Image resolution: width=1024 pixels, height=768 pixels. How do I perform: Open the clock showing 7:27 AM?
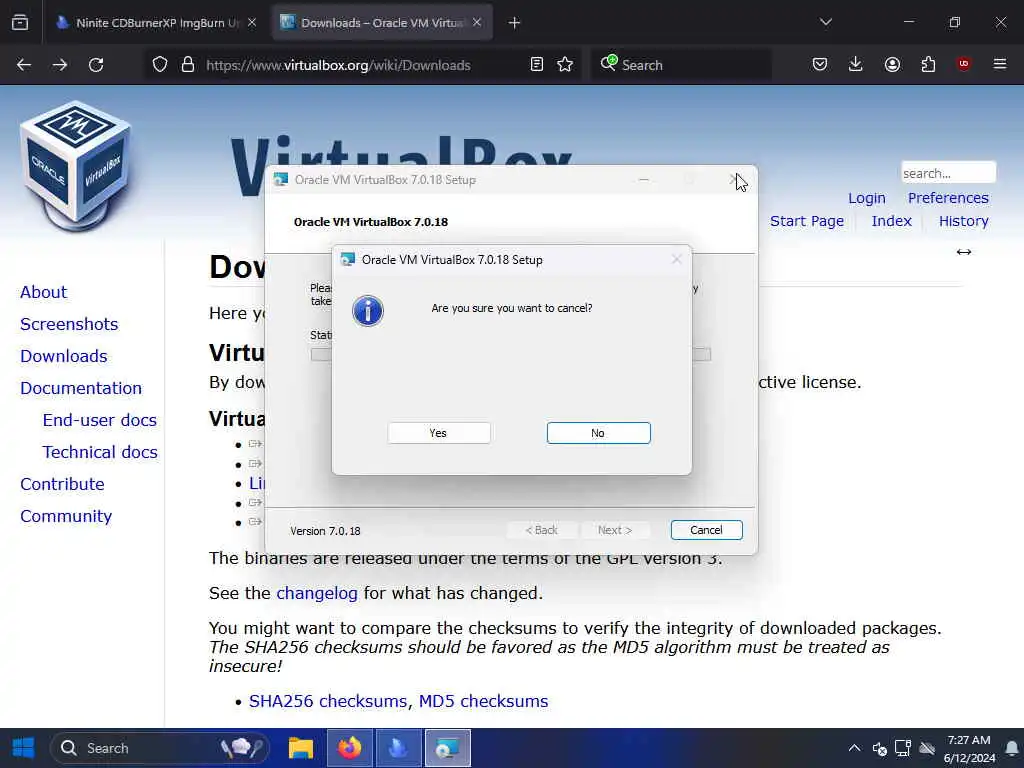[969, 748]
